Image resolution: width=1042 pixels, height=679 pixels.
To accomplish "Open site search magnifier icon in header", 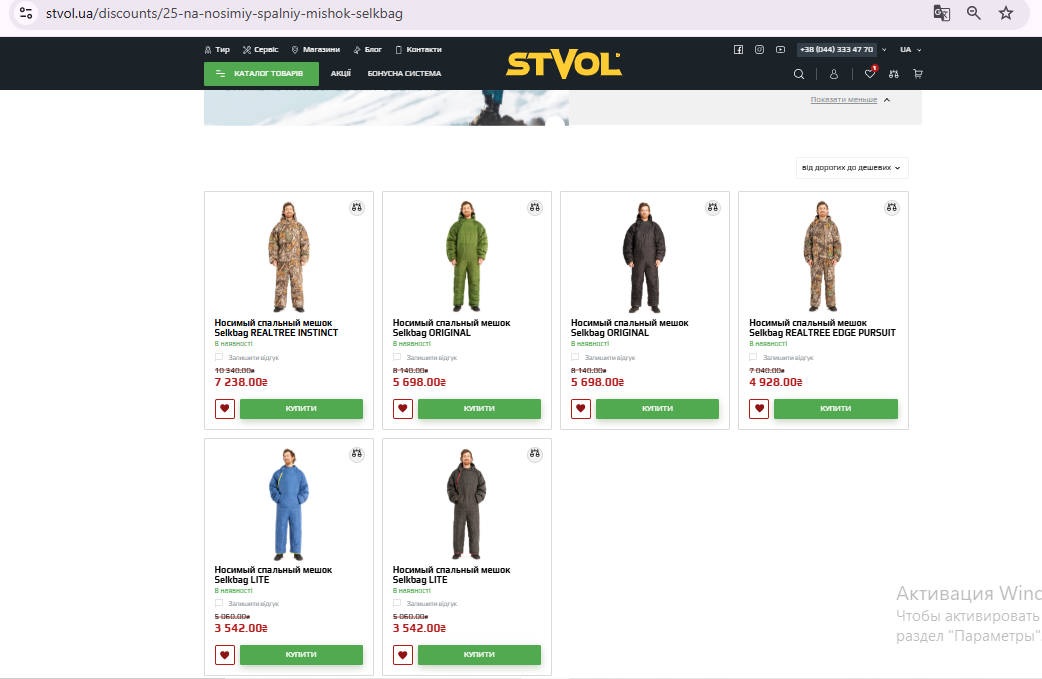I will [x=799, y=74].
